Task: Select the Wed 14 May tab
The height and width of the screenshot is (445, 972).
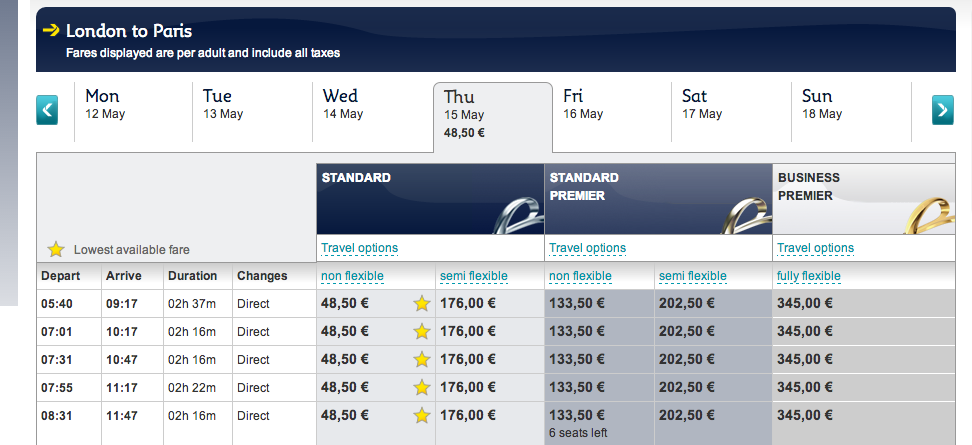Action: point(373,112)
